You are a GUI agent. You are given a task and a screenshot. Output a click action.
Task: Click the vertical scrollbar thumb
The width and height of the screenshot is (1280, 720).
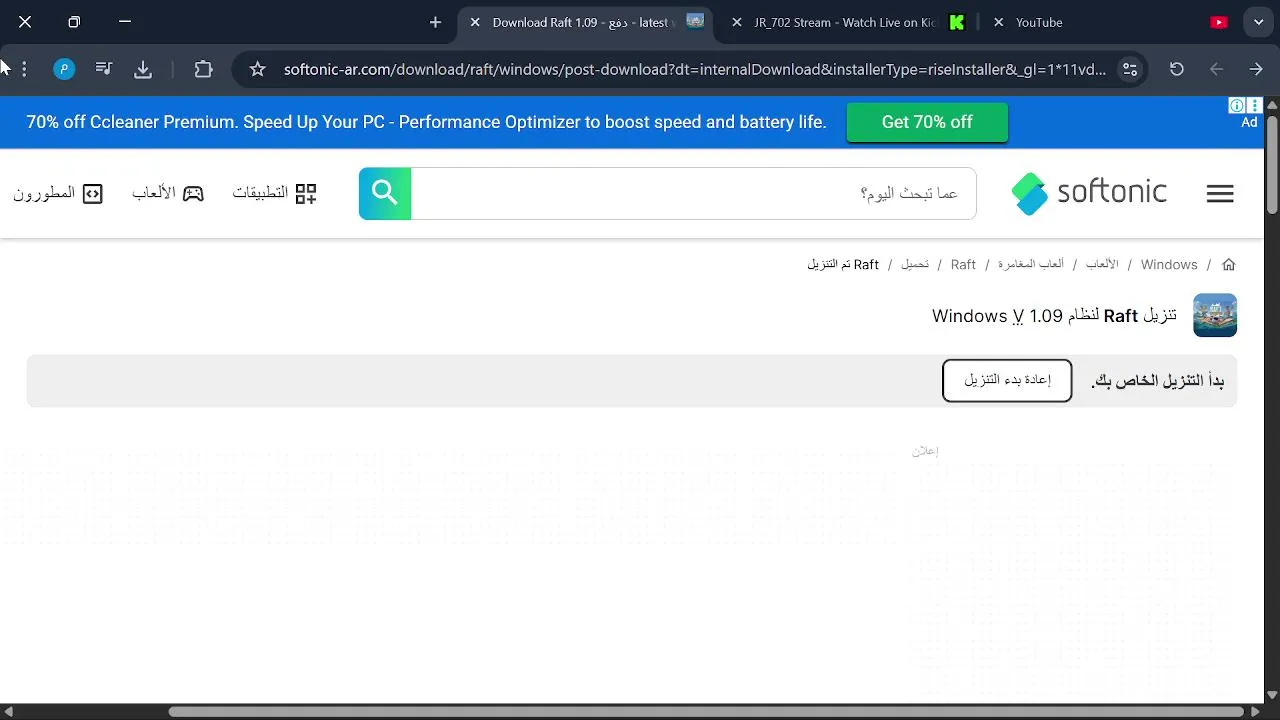coord(1272,164)
